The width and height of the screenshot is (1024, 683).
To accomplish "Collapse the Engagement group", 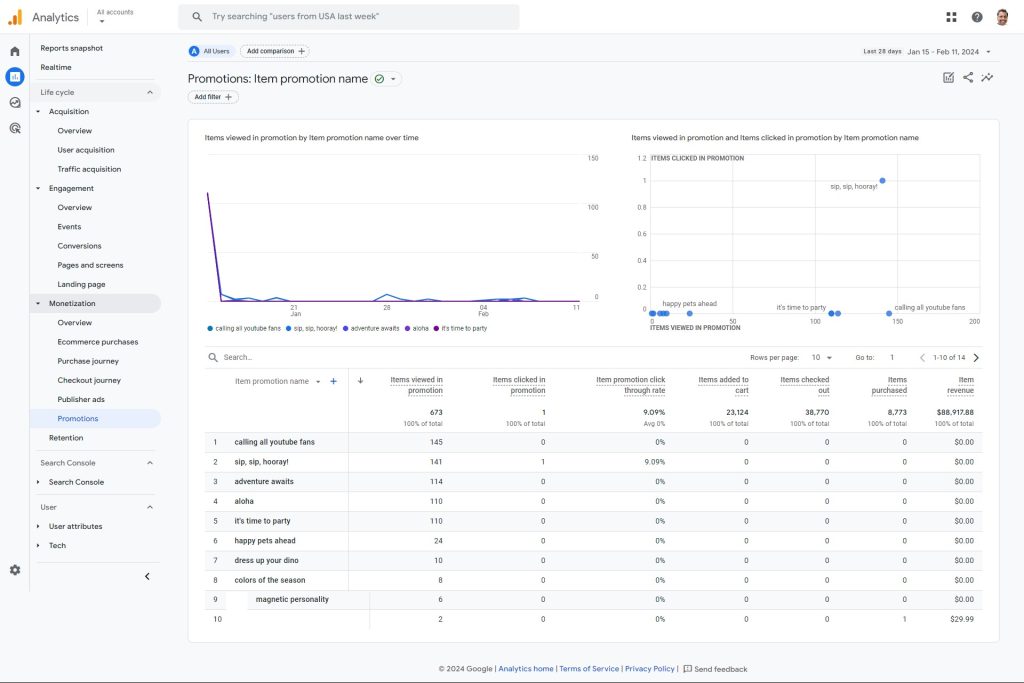I will click(38, 188).
